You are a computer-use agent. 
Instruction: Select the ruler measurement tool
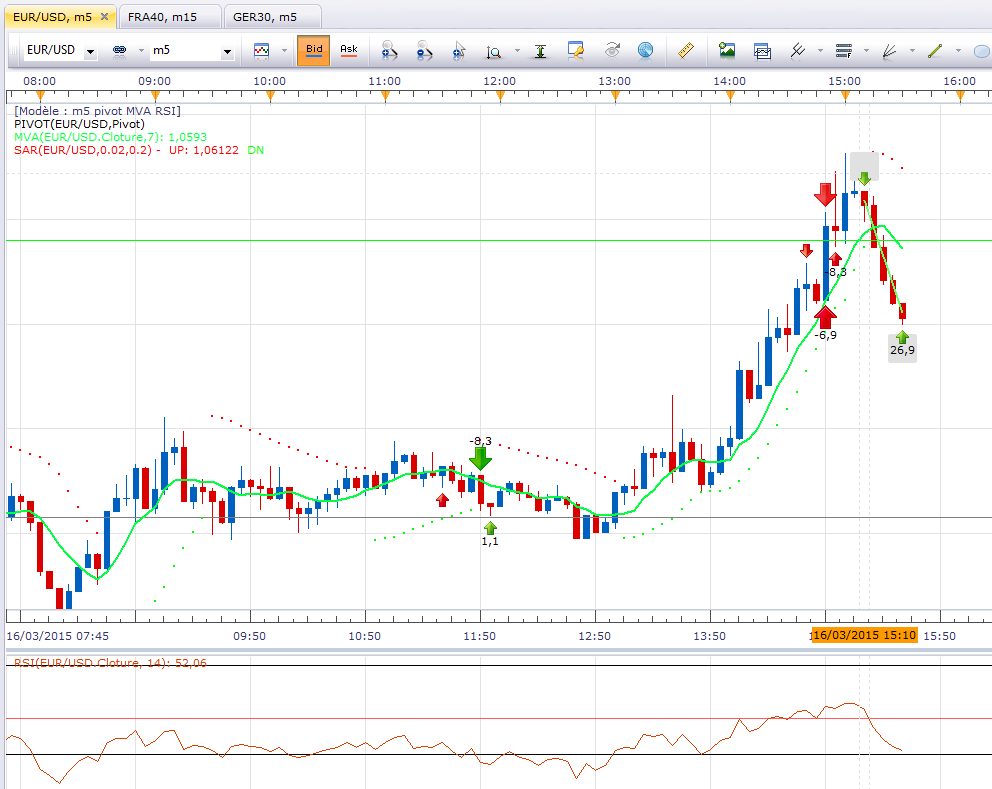686,51
